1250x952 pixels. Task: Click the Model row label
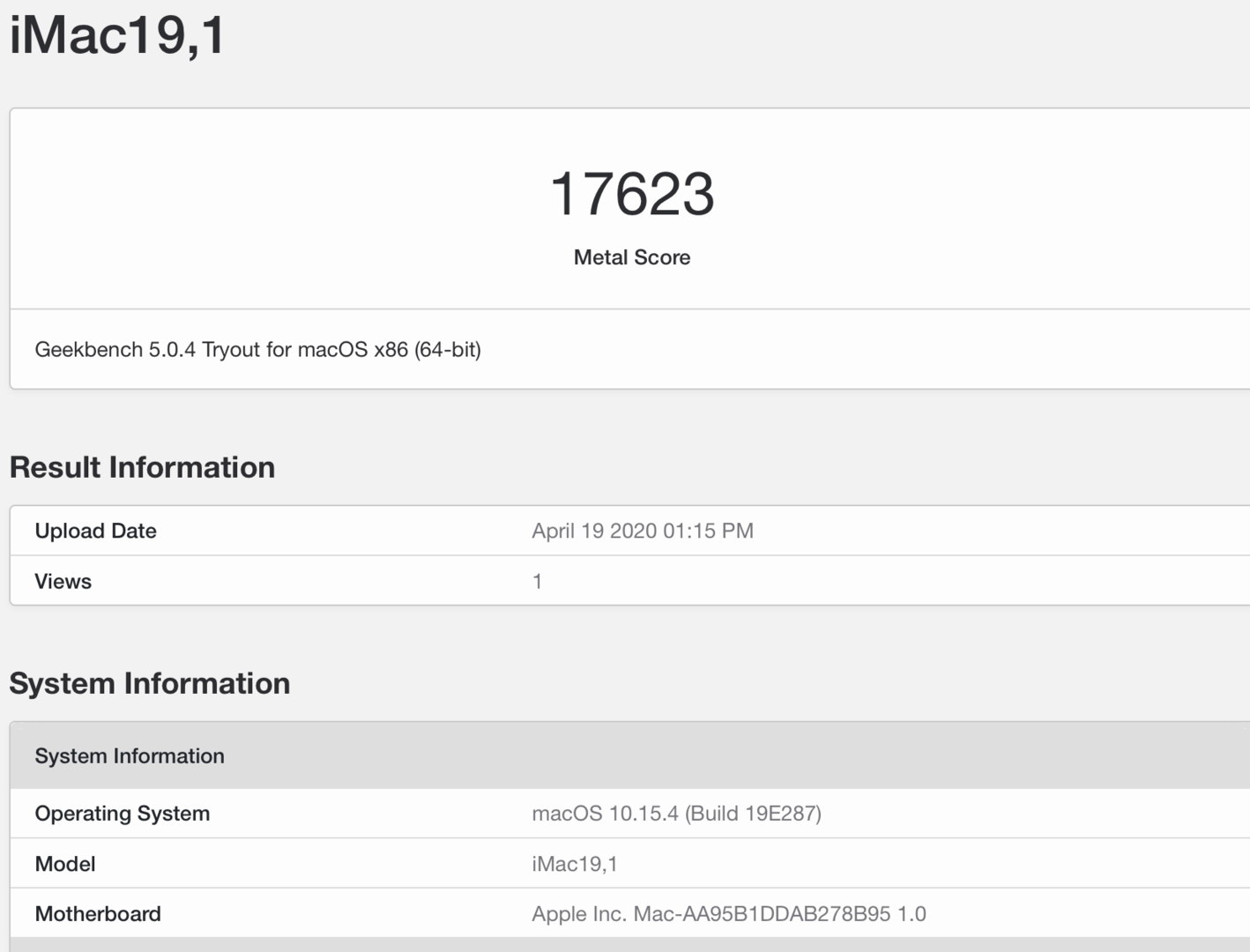tap(64, 864)
